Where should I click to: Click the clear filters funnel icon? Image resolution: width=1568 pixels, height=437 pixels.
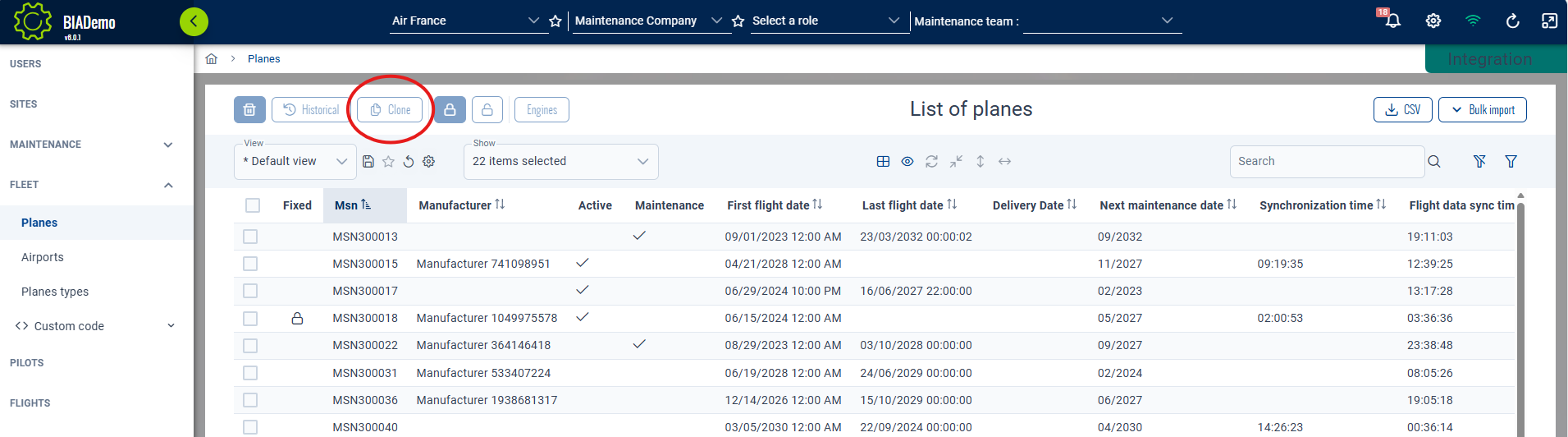(1479, 162)
